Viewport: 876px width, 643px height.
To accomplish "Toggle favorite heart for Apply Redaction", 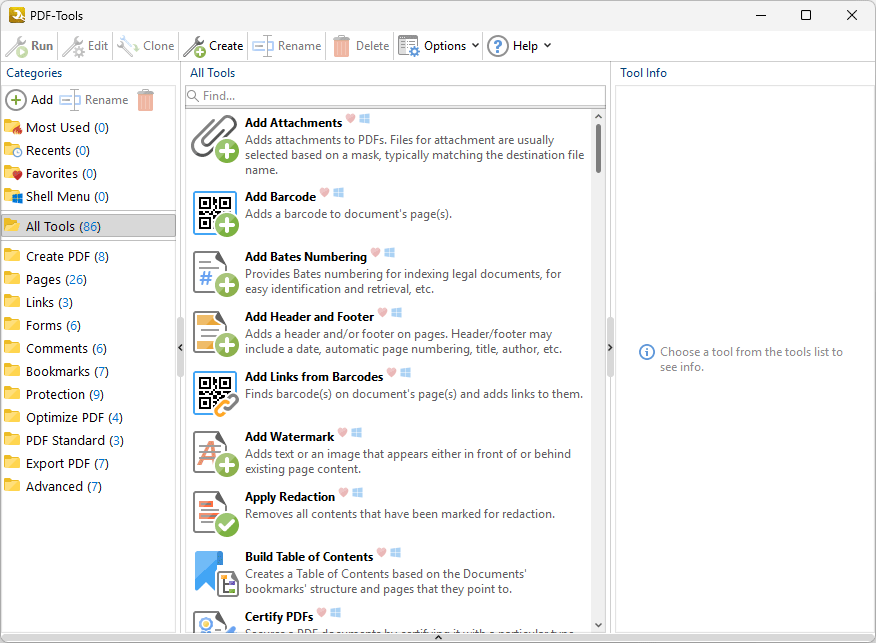I will [344, 493].
